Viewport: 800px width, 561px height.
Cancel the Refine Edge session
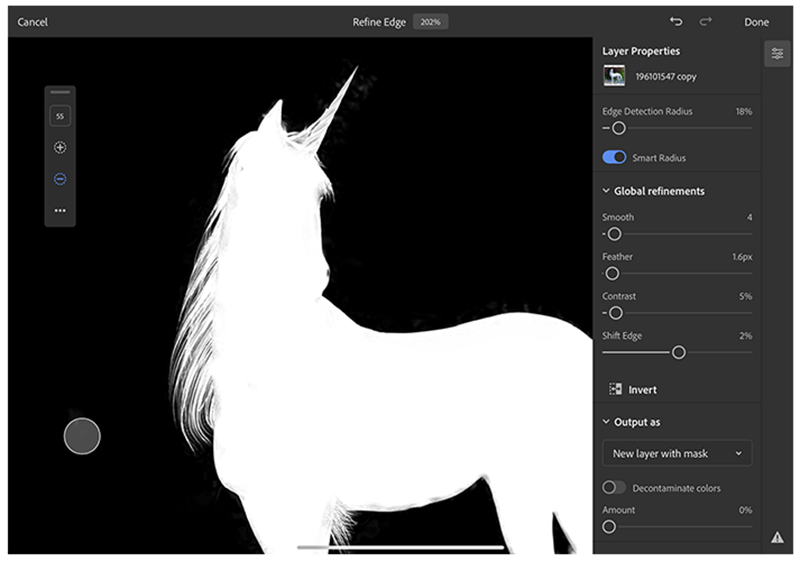[x=33, y=22]
